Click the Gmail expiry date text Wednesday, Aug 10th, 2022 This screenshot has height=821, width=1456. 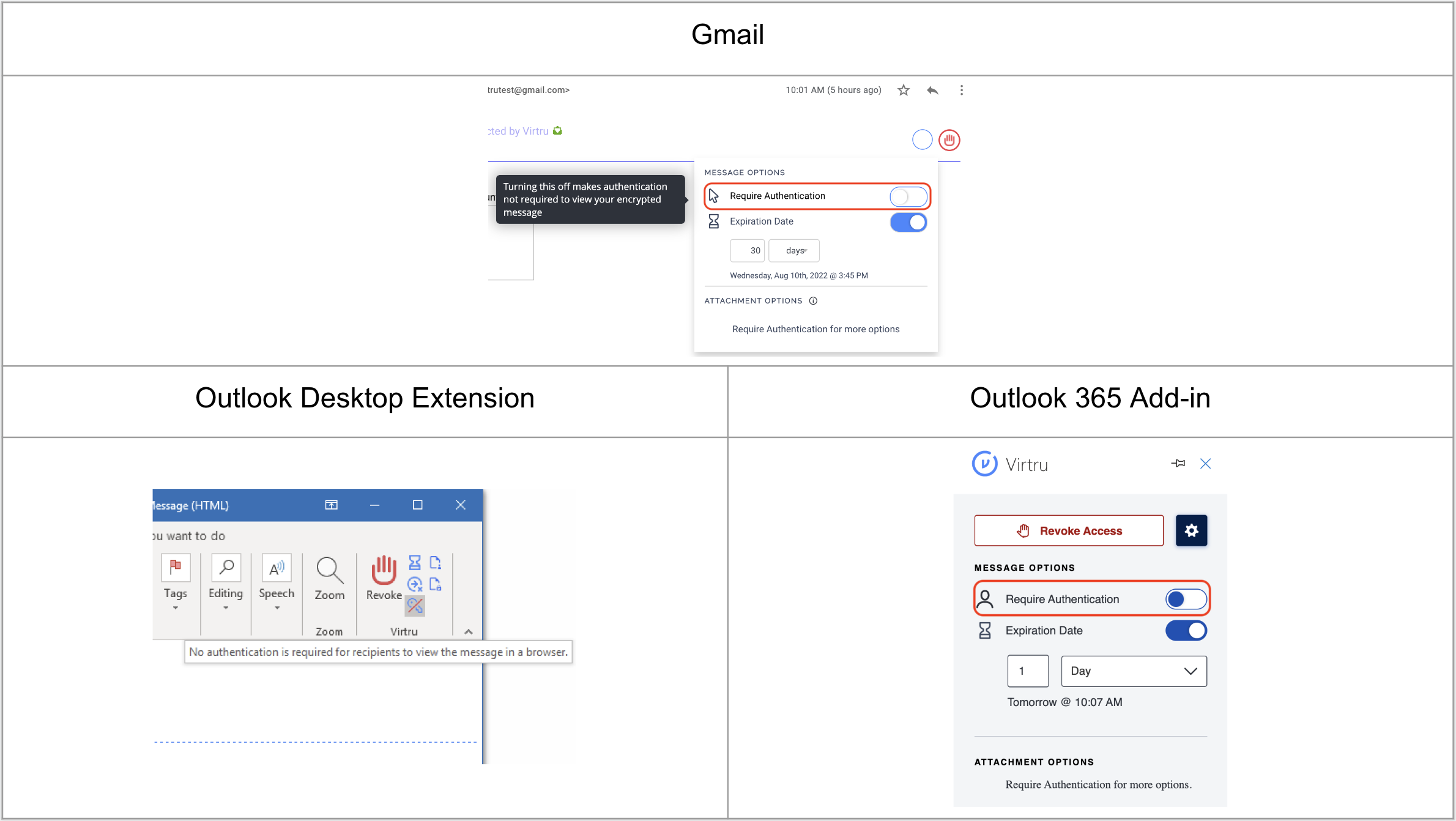pos(799,276)
